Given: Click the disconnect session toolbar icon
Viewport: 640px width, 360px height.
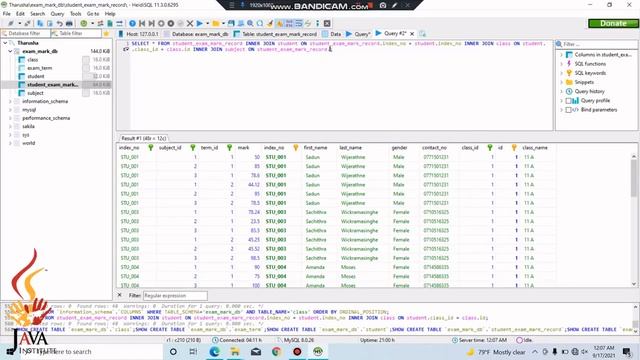Looking at the screenshot, I should pyautogui.click(x=27, y=24).
